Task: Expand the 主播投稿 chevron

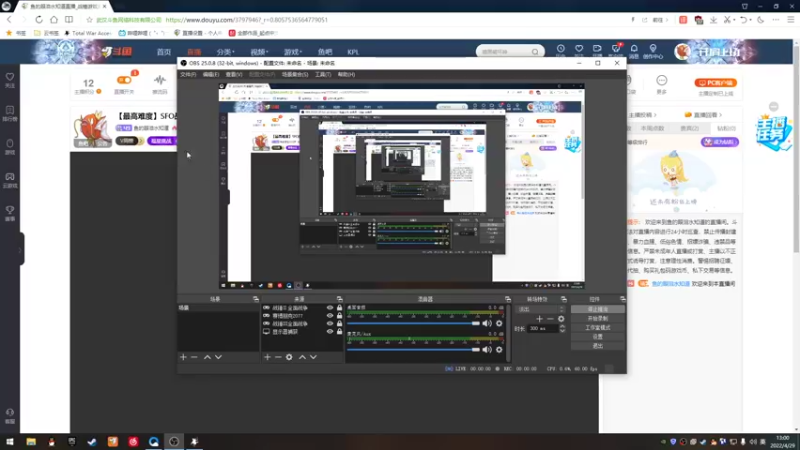Action: click(655, 115)
